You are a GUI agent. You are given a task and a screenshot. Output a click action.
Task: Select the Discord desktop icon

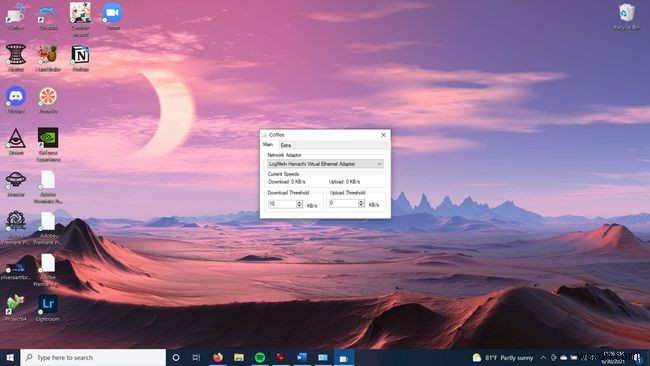[16, 99]
